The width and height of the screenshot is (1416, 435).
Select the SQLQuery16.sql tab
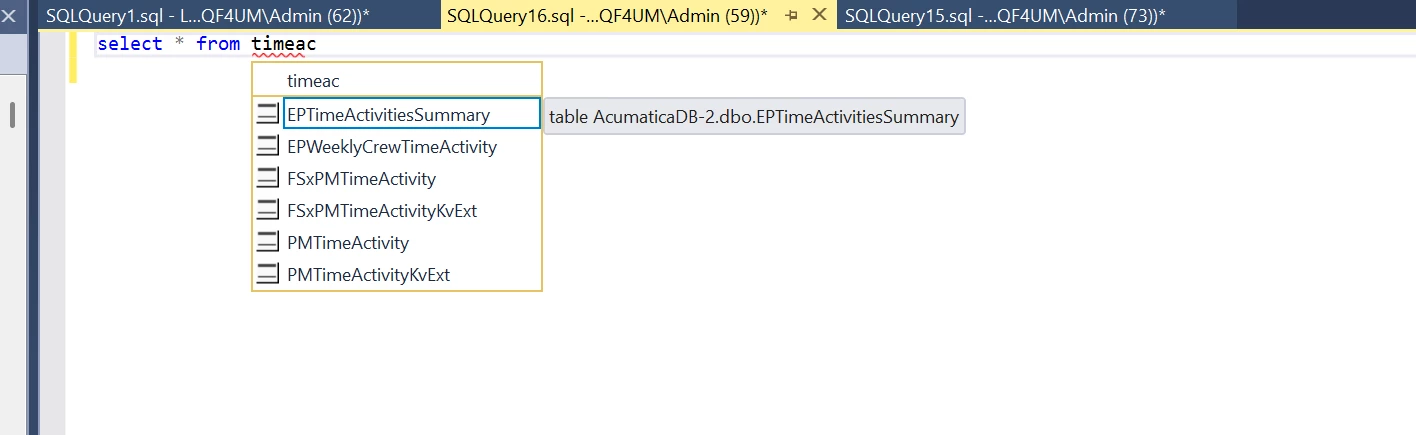click(x=607, y=15)
